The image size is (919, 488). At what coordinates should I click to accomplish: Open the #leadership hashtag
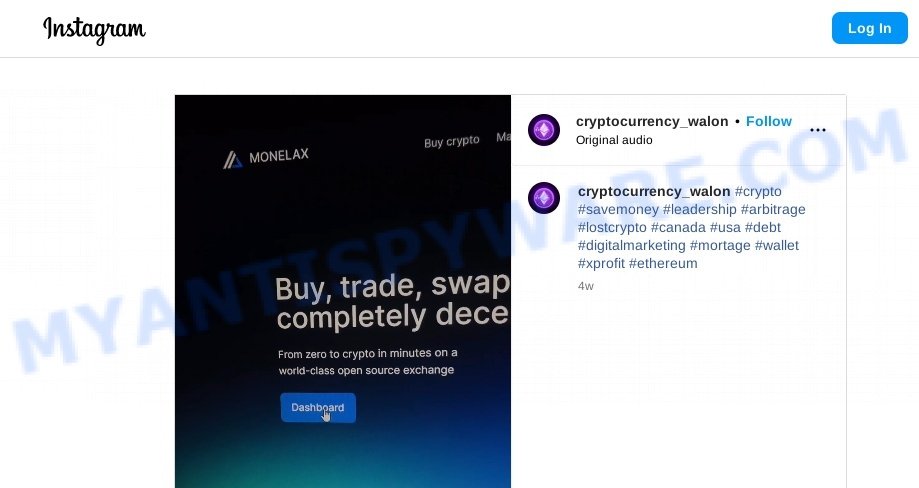pyautogui.click(x=700, y=210)
